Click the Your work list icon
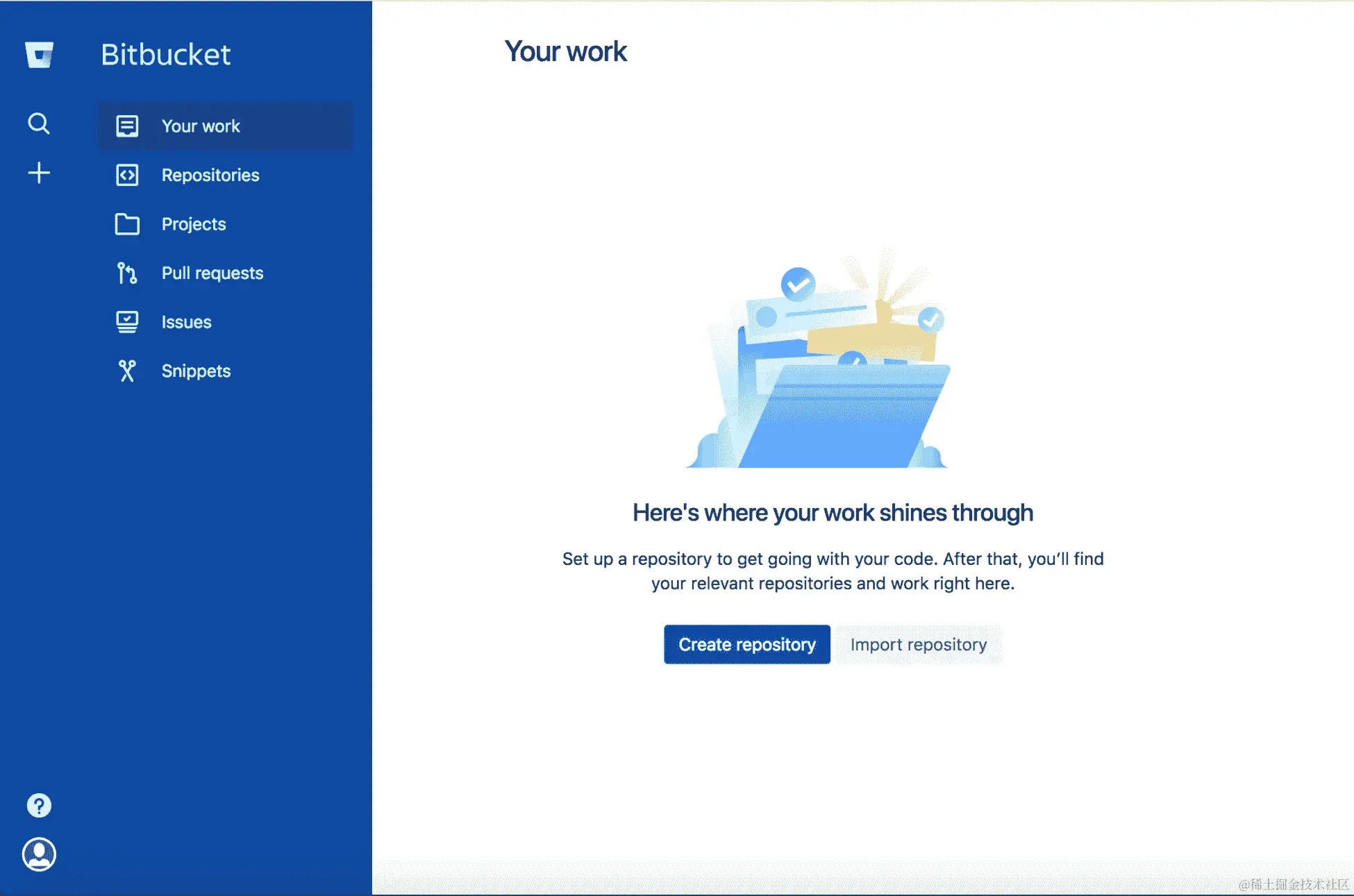This screenshot has height=896, width=1354. pos(127,126)
